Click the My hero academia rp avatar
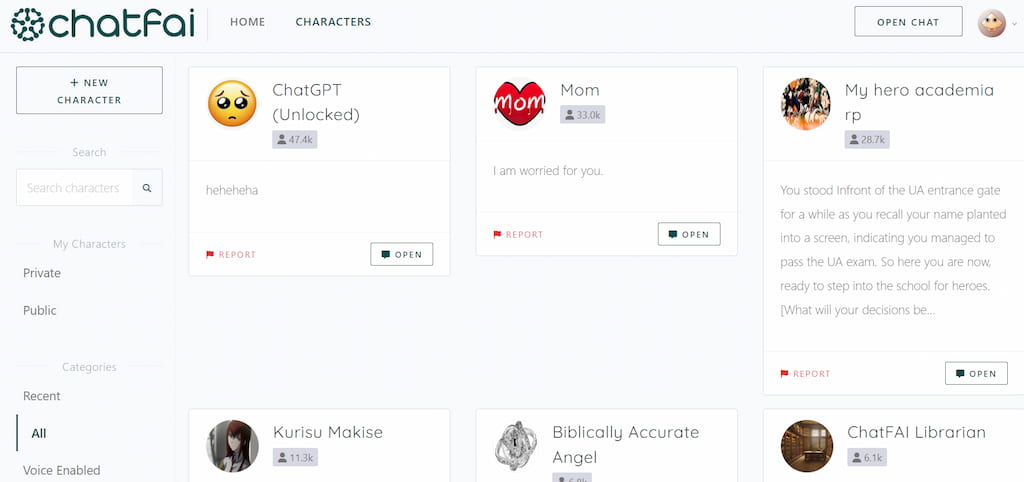 coord(806,104)
